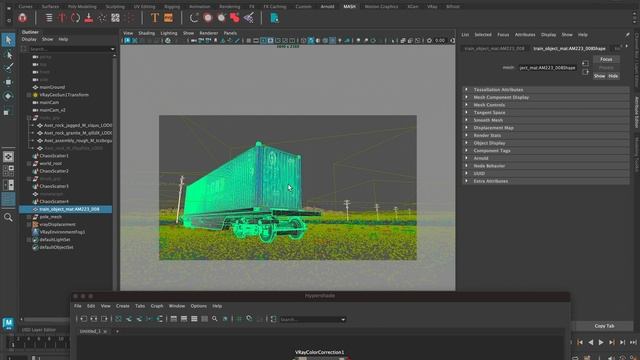640x360 pixels.
Task: Click the orange T type shelf icon
Action: point(155,18)
